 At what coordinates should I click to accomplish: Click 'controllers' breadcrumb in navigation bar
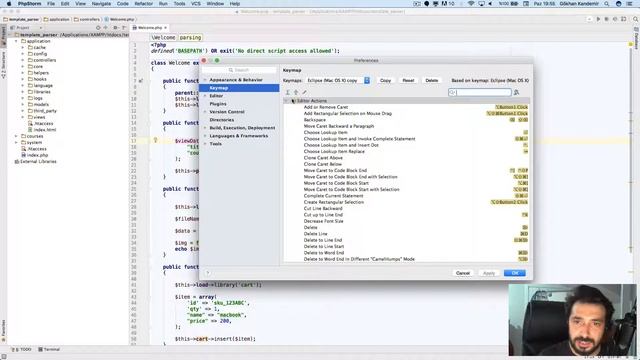pos(87,19)
